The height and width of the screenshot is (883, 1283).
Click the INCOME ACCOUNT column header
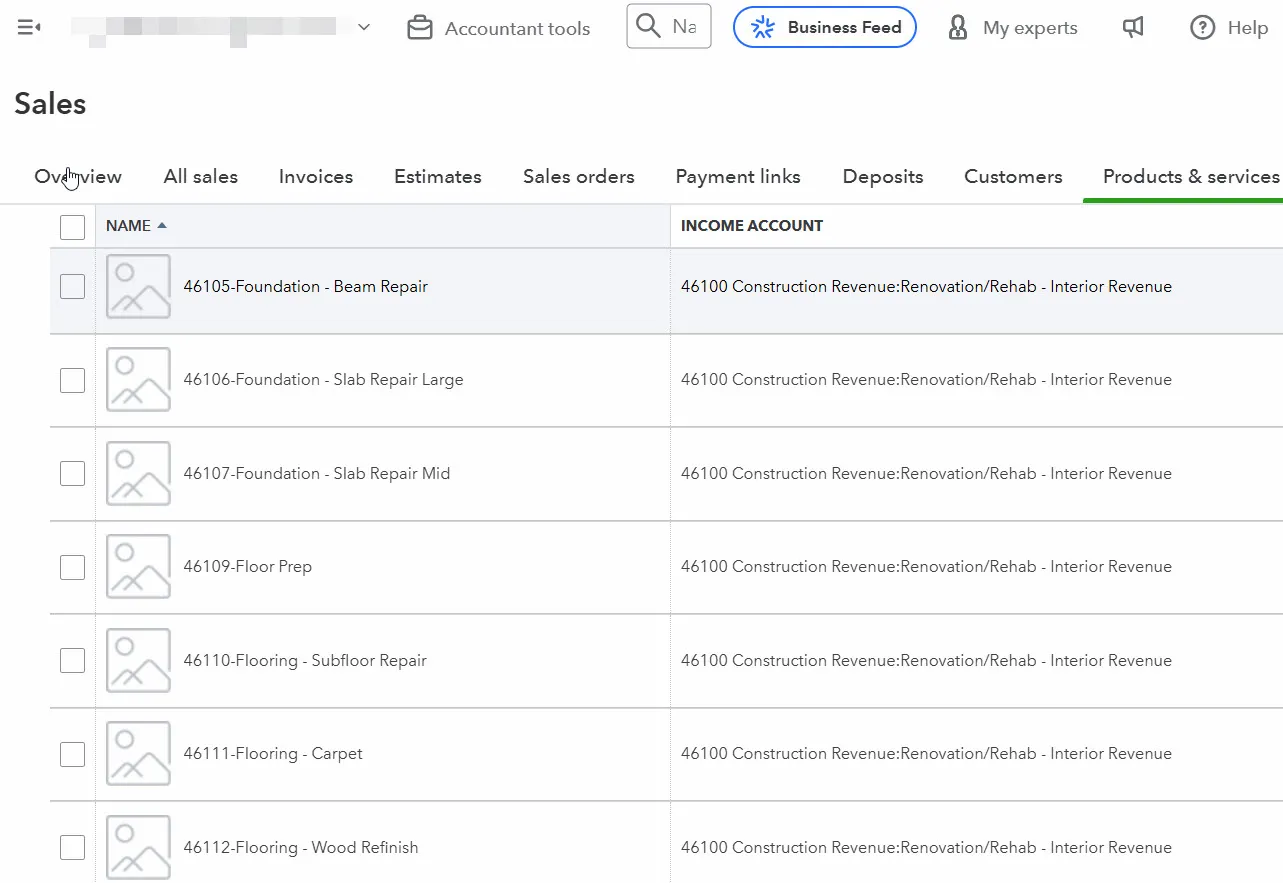751,226
